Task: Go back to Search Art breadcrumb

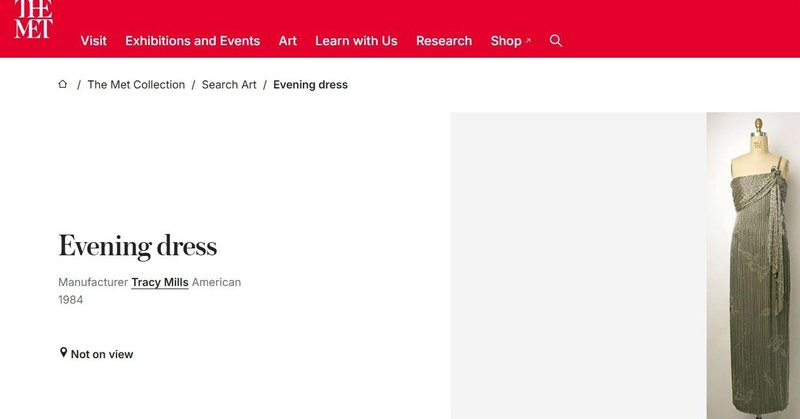Action: [x=229, y=85]
